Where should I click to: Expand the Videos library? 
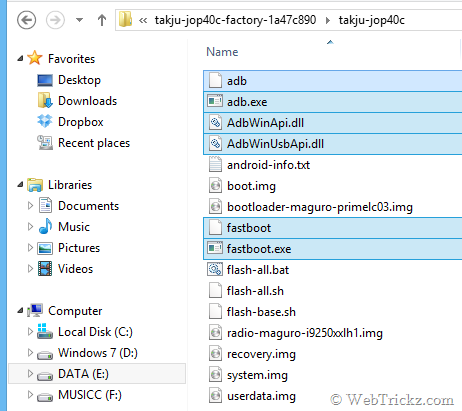30,269
